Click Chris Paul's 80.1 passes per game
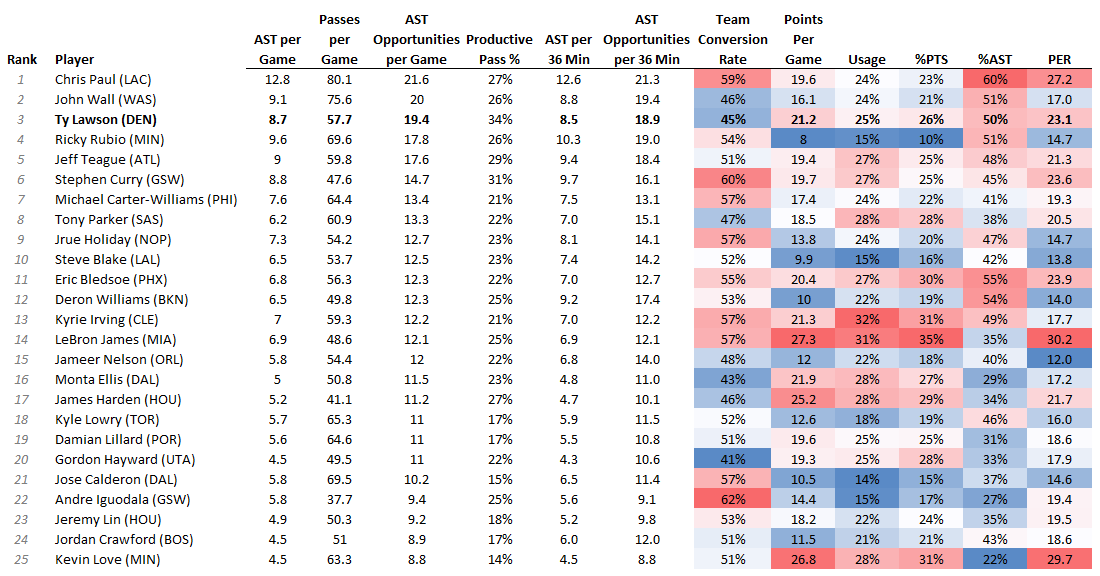The image size is (1100, 576). click(339, 80)
